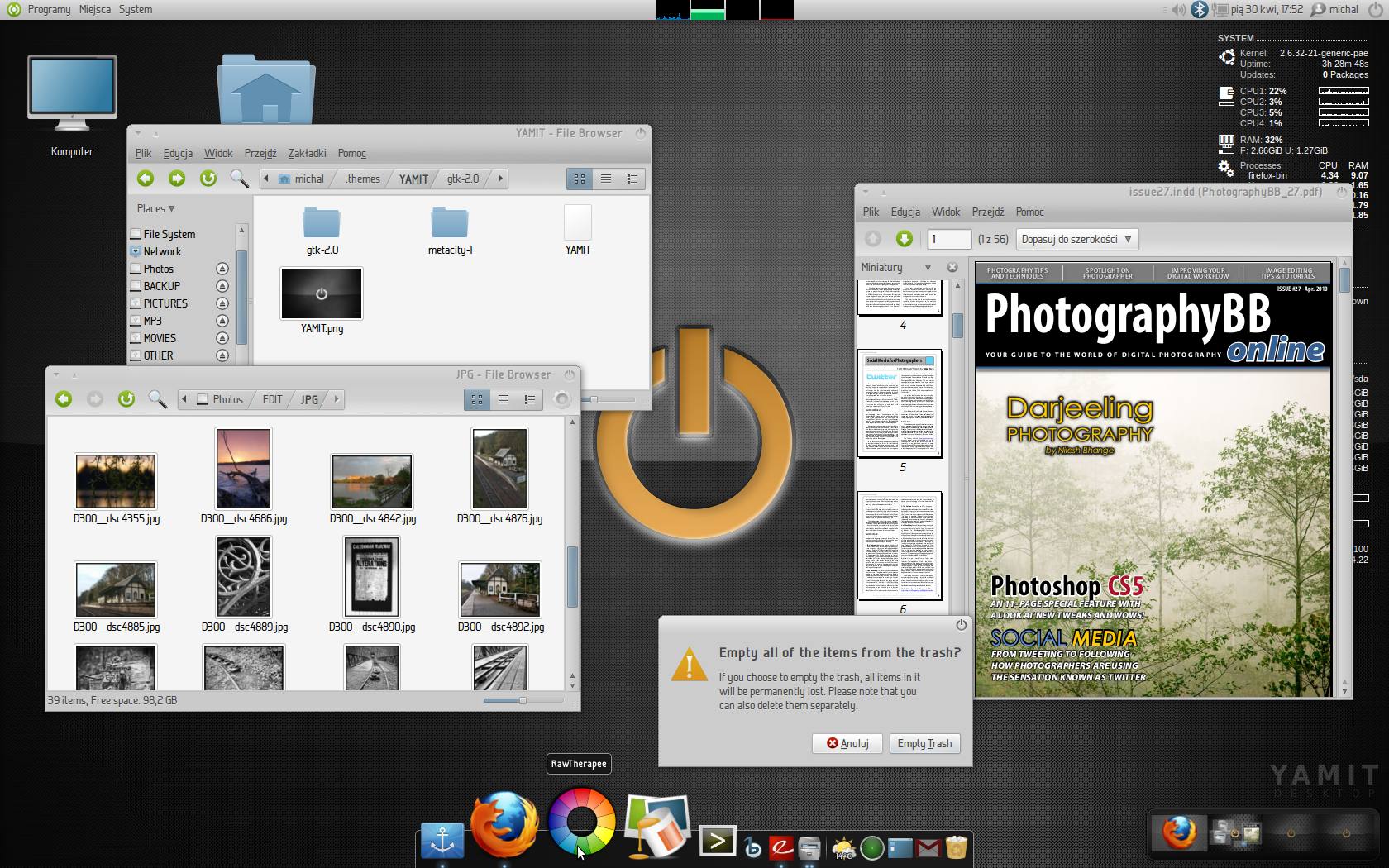The height and width of the screenshot is (868, 1389).
Task: Open search in YAMIT File Browser
Action: coord(239,179)
